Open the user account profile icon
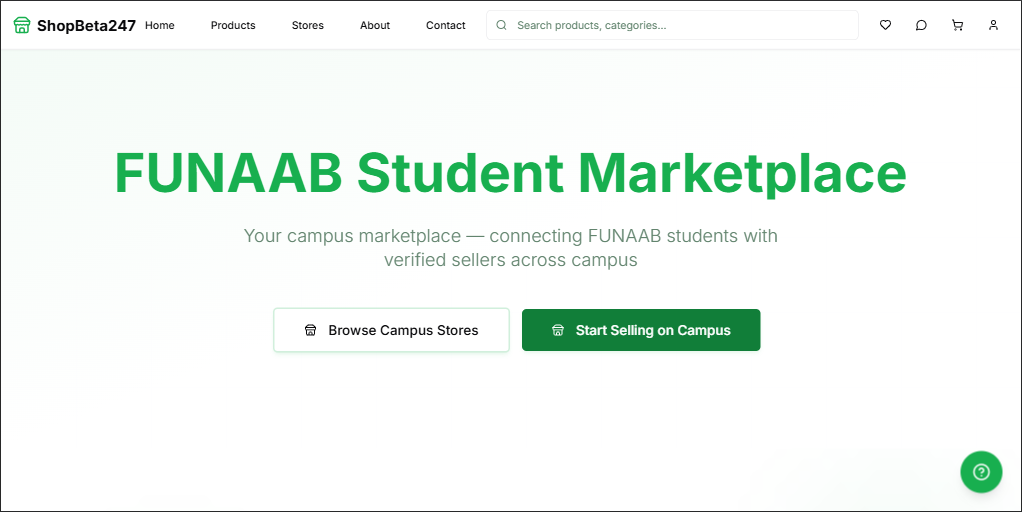 coord(993,25)
